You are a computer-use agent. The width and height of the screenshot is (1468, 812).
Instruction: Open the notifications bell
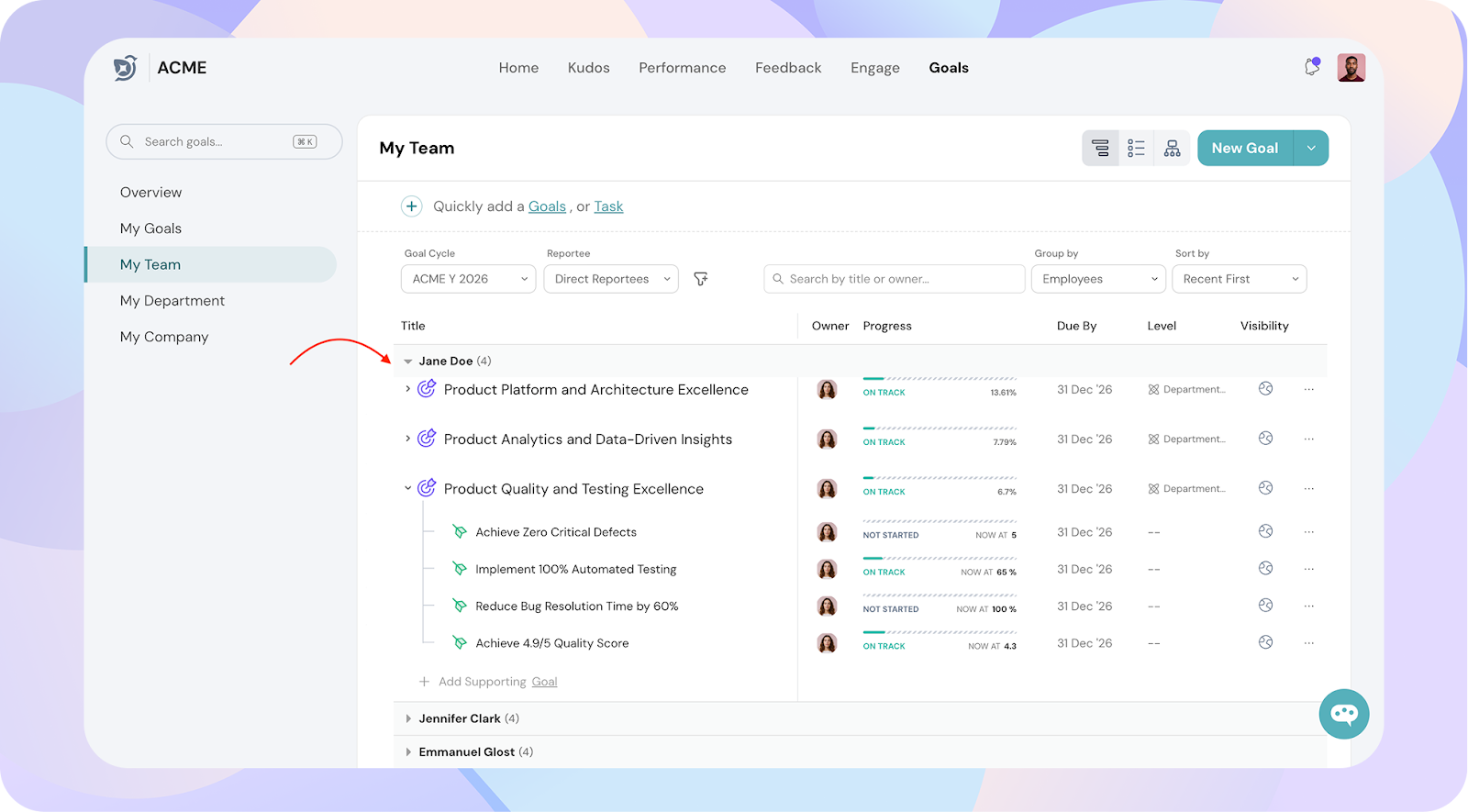[x=1312, y=67]
